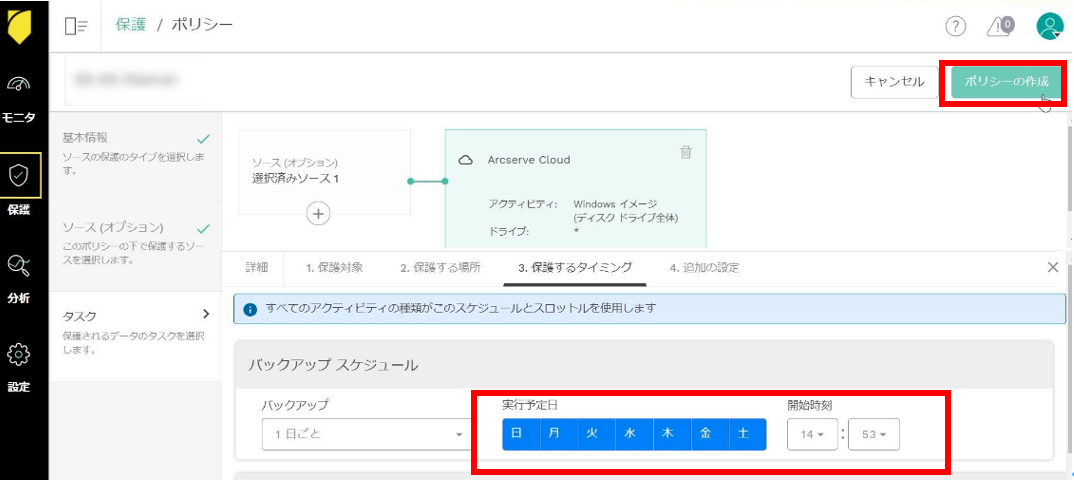Toggle the 日 (Sunday) day button
The image size is (1074, 488).
click(516, 434)
